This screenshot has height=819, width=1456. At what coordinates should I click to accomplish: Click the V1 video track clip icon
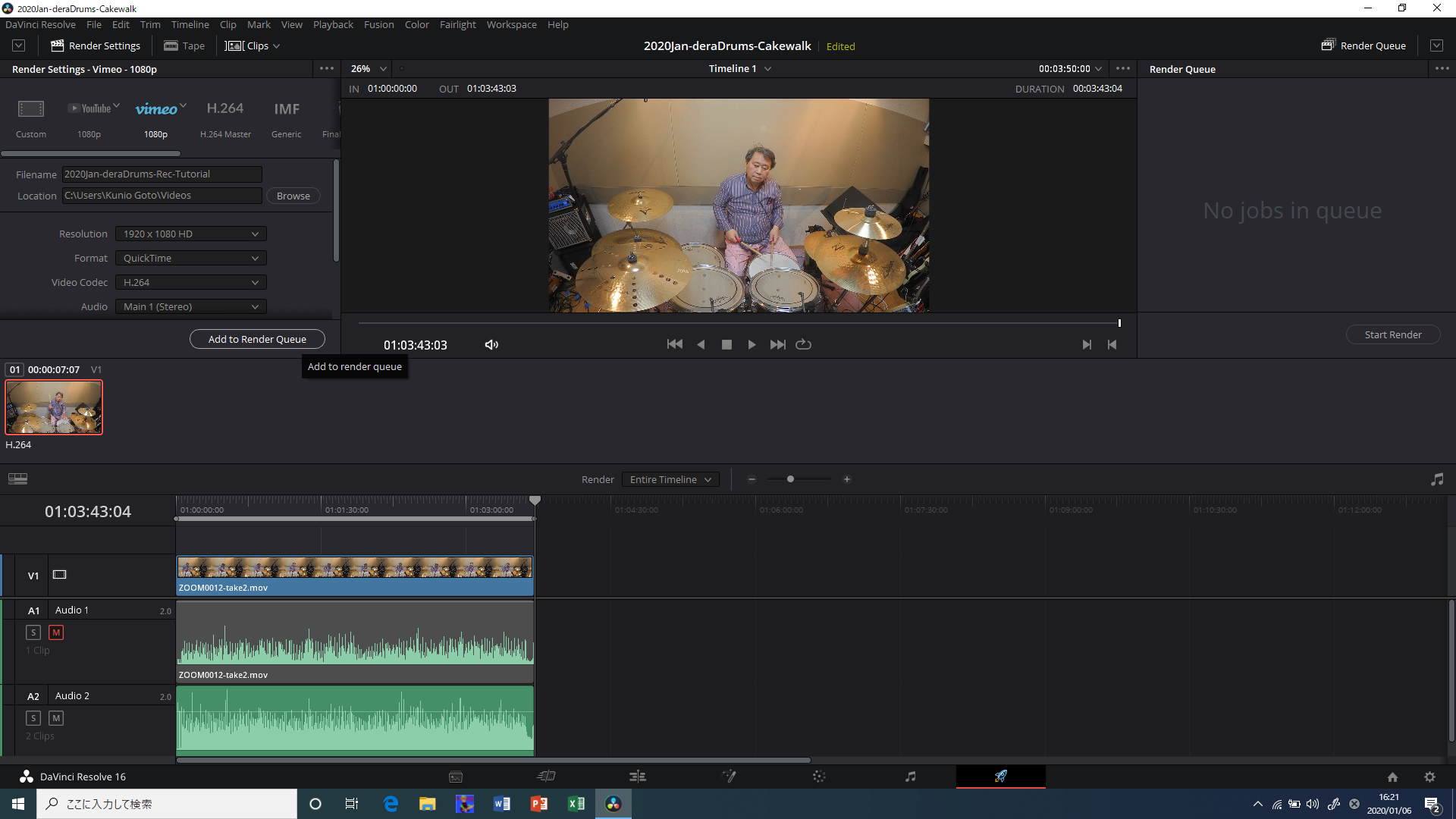pyautogui.click(x=60, y=575)
